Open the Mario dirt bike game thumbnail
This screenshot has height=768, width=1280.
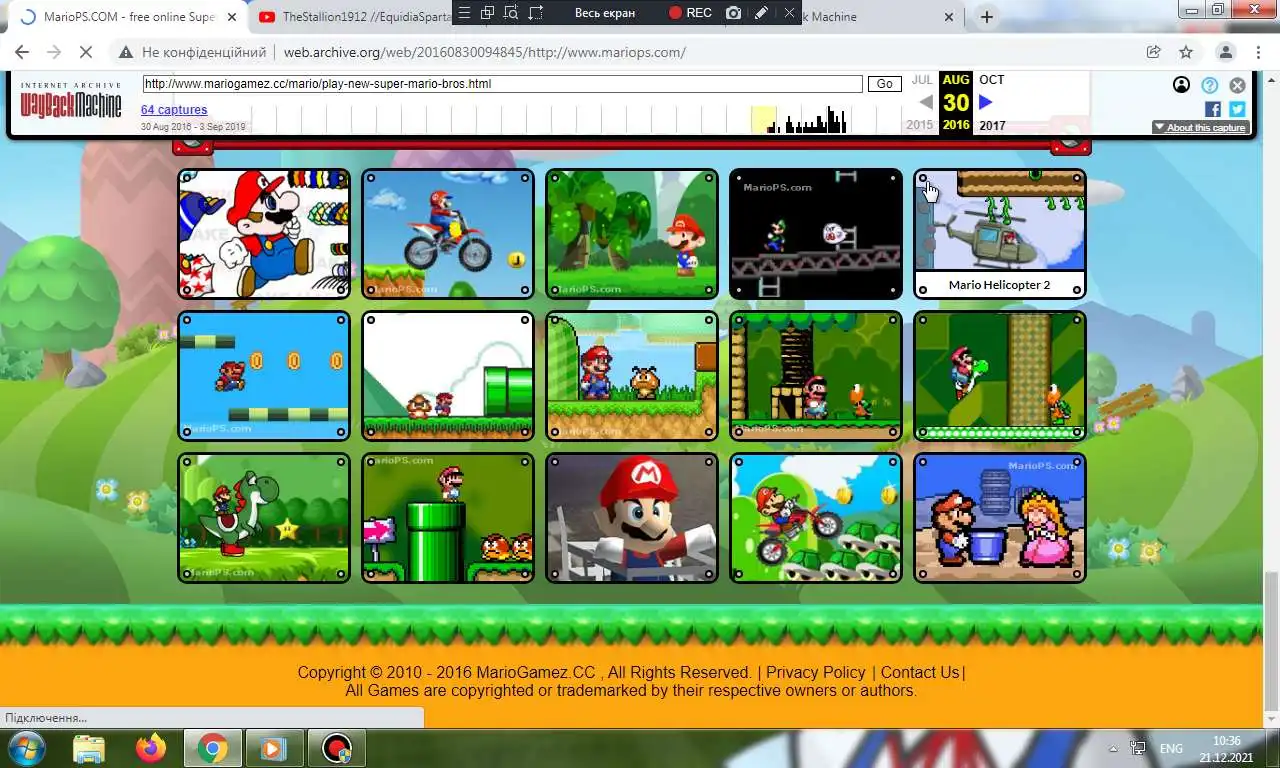(x=448, y=234)
